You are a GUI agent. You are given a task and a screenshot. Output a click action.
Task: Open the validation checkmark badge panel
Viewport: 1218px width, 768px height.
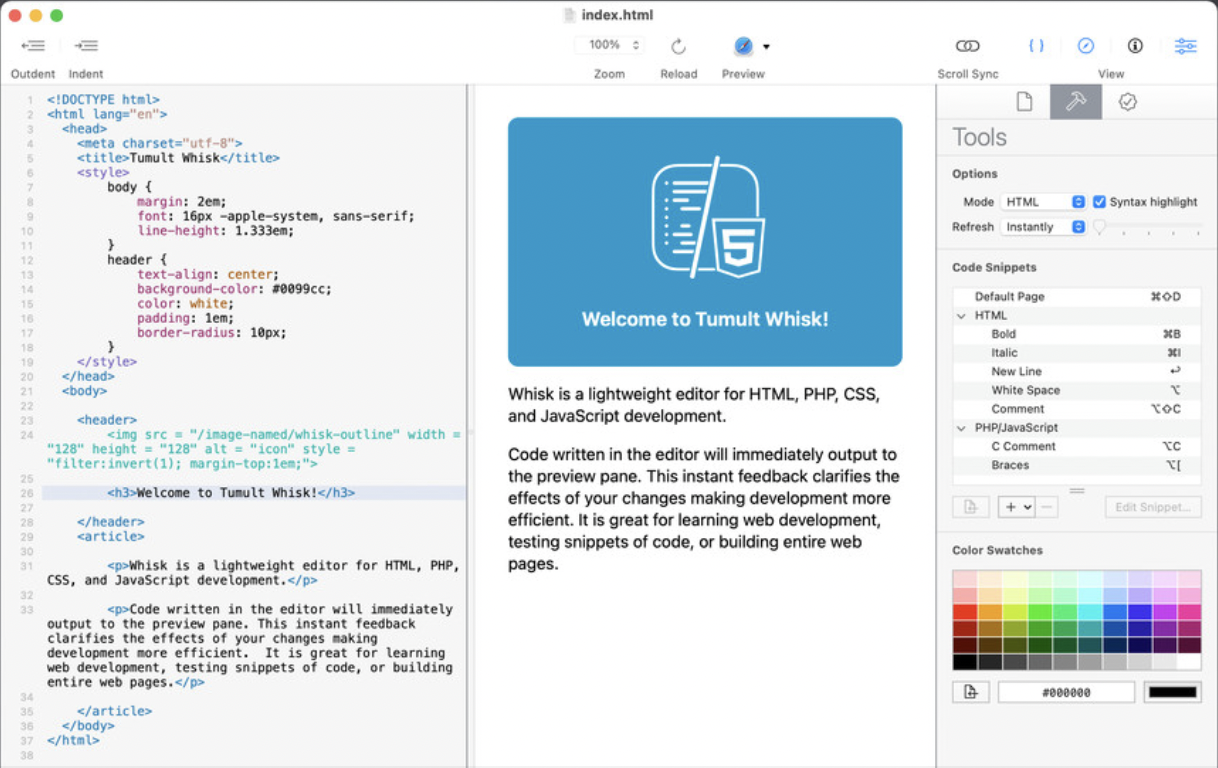[x=1127, y=101]
